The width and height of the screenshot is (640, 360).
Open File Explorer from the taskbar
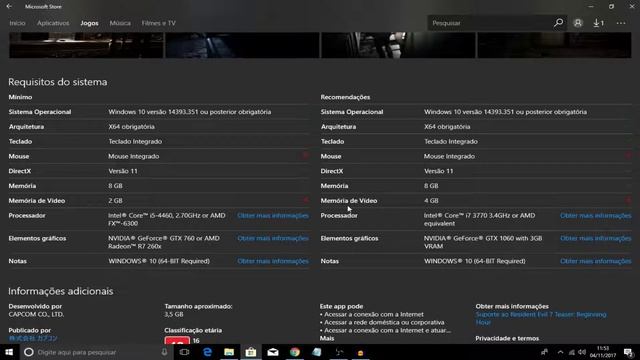(229, 352)
